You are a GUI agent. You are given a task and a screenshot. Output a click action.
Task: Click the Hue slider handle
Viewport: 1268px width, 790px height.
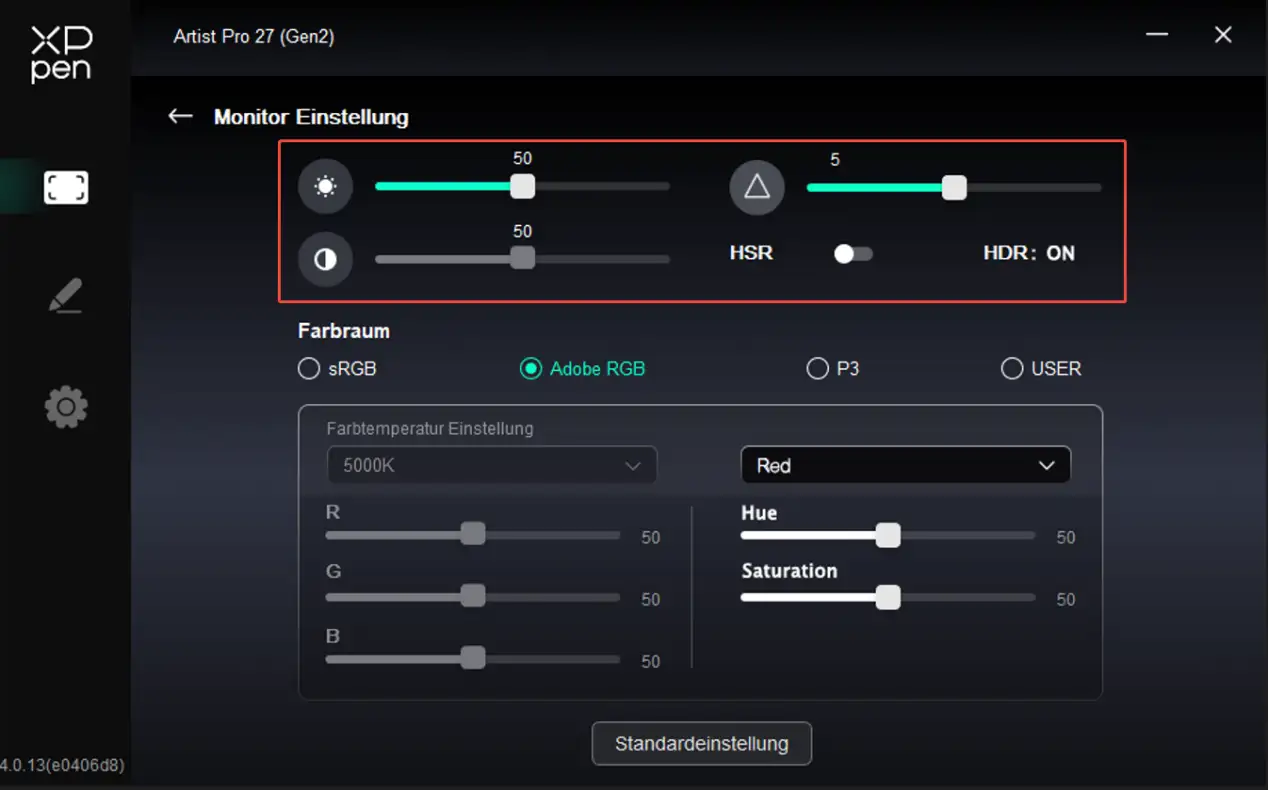pyautogui.click(x=888, y=536)
